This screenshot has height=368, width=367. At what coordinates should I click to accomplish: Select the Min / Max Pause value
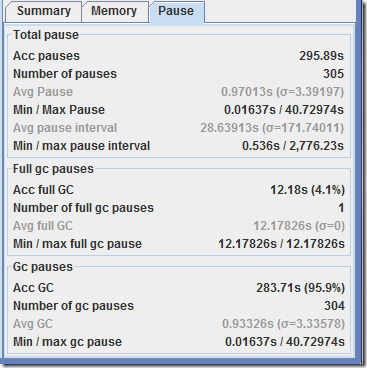pyautogui.click(x=284, y=110)
